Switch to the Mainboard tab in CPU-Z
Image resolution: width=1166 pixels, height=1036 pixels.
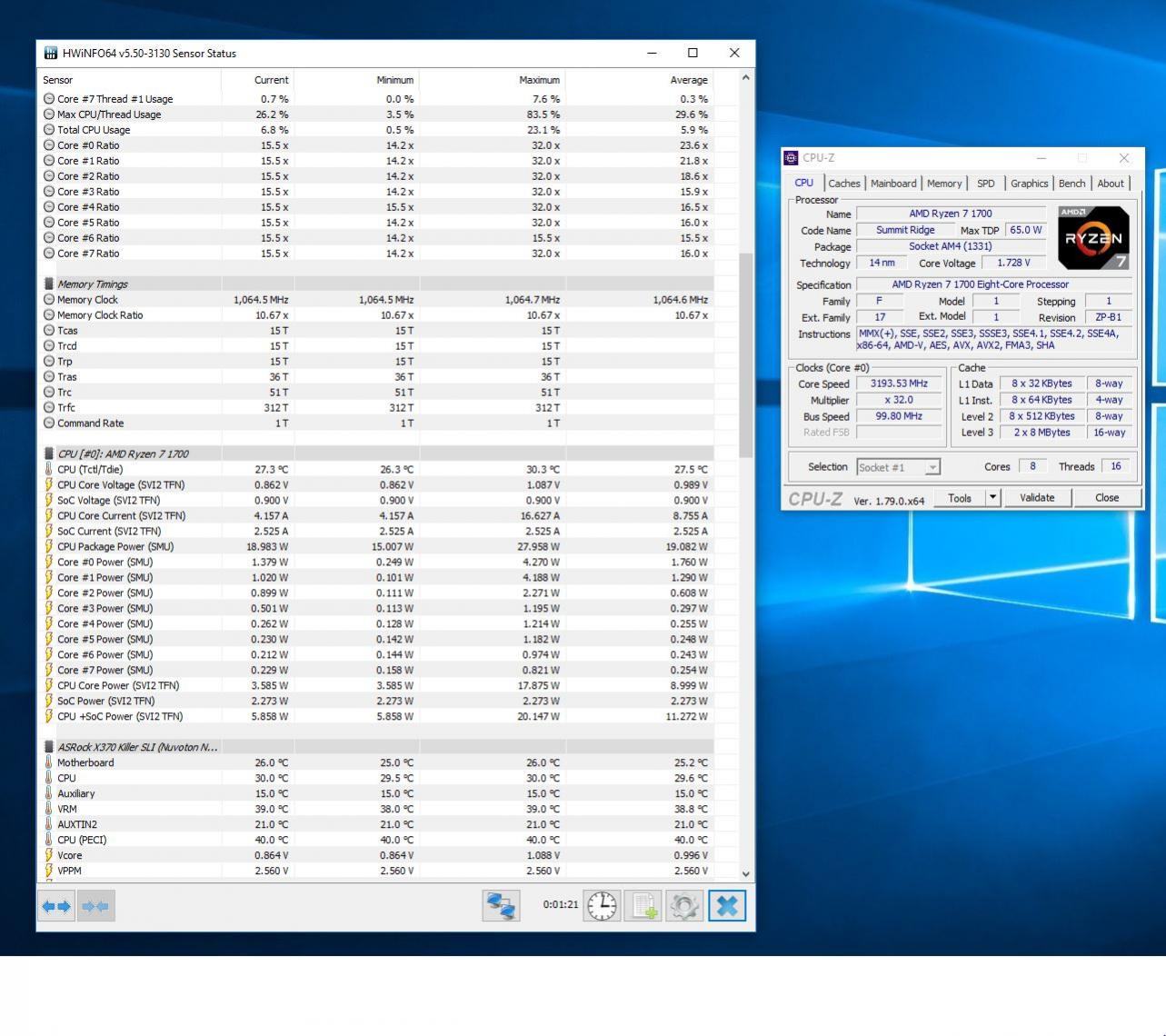click(x=893, y=184)
